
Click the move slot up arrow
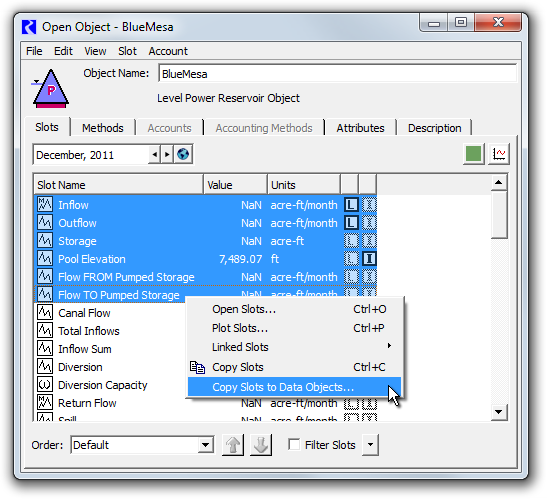tap(233, 445)
